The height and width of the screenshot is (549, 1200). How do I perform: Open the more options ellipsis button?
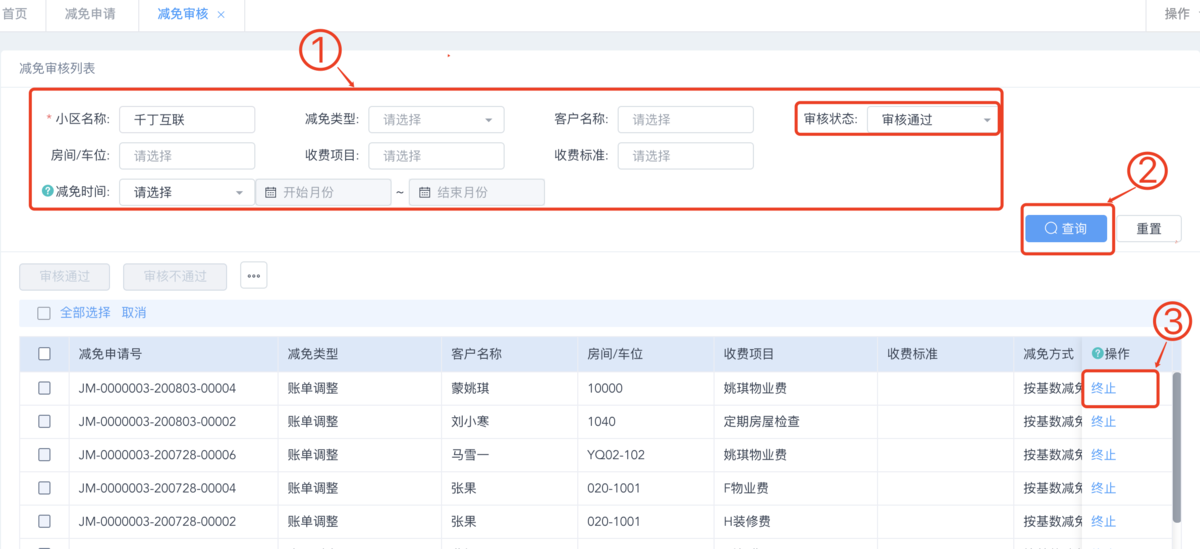[x=254, y=276]
